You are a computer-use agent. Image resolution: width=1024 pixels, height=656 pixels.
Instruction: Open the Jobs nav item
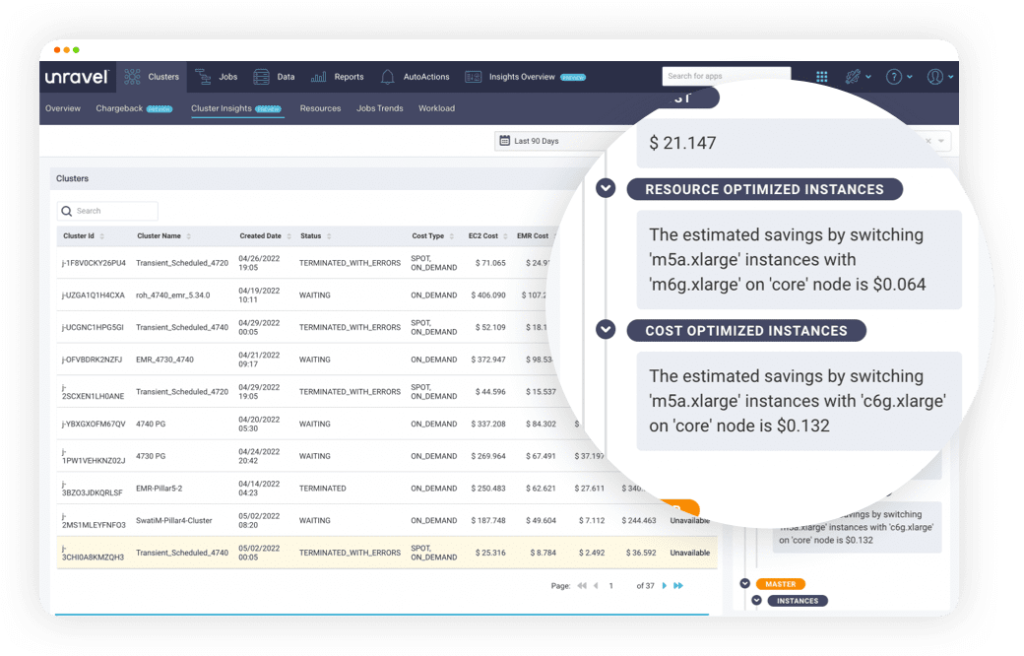[216, 76]
